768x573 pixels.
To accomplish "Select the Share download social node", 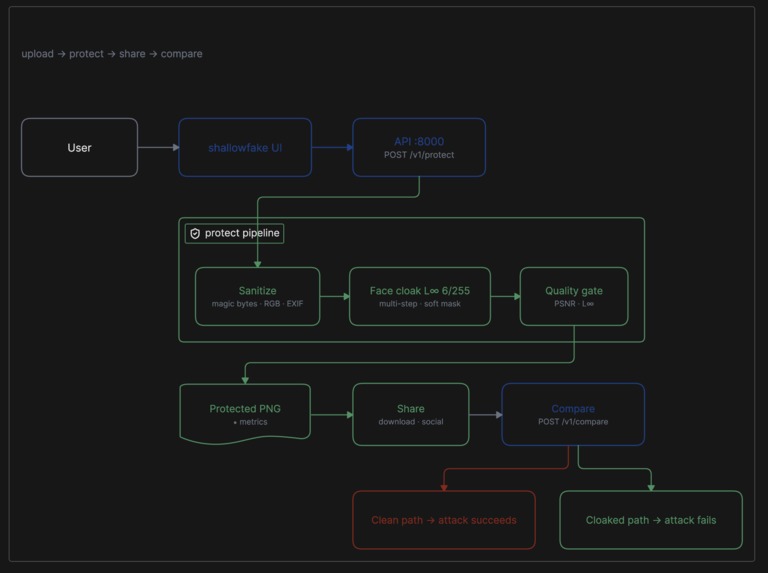I will [410, 414].
